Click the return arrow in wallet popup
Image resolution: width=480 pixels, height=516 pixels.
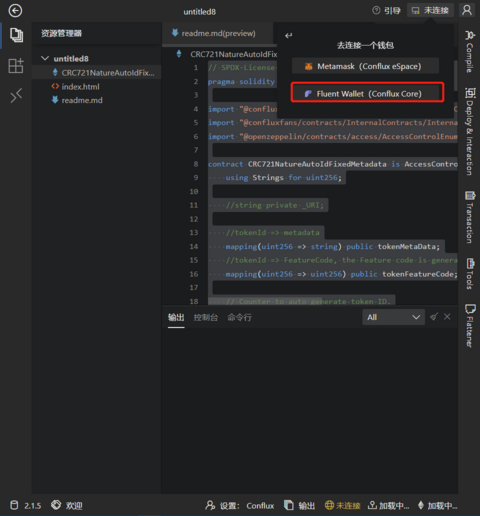tap(289, 35)
